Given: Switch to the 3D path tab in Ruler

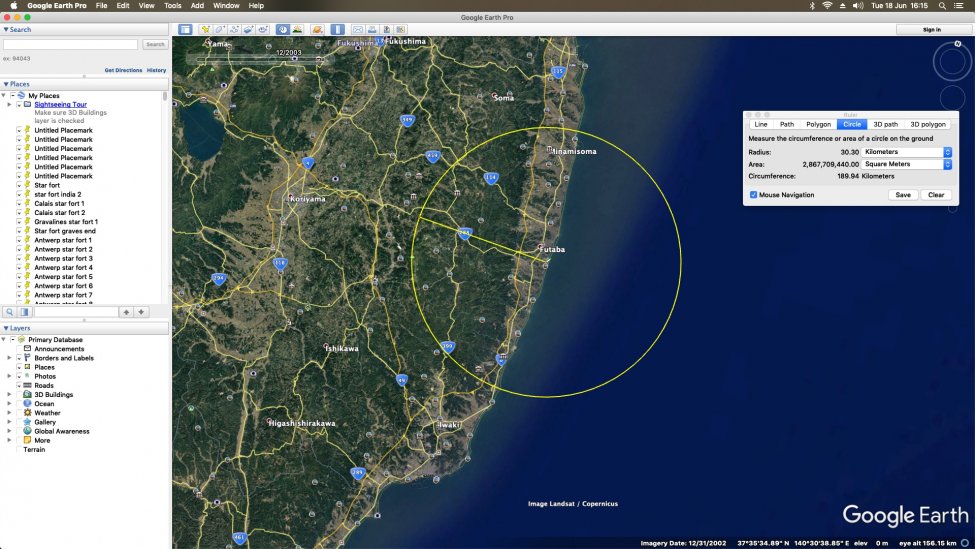Looking at the screenshot, I should tap(885, 124).
